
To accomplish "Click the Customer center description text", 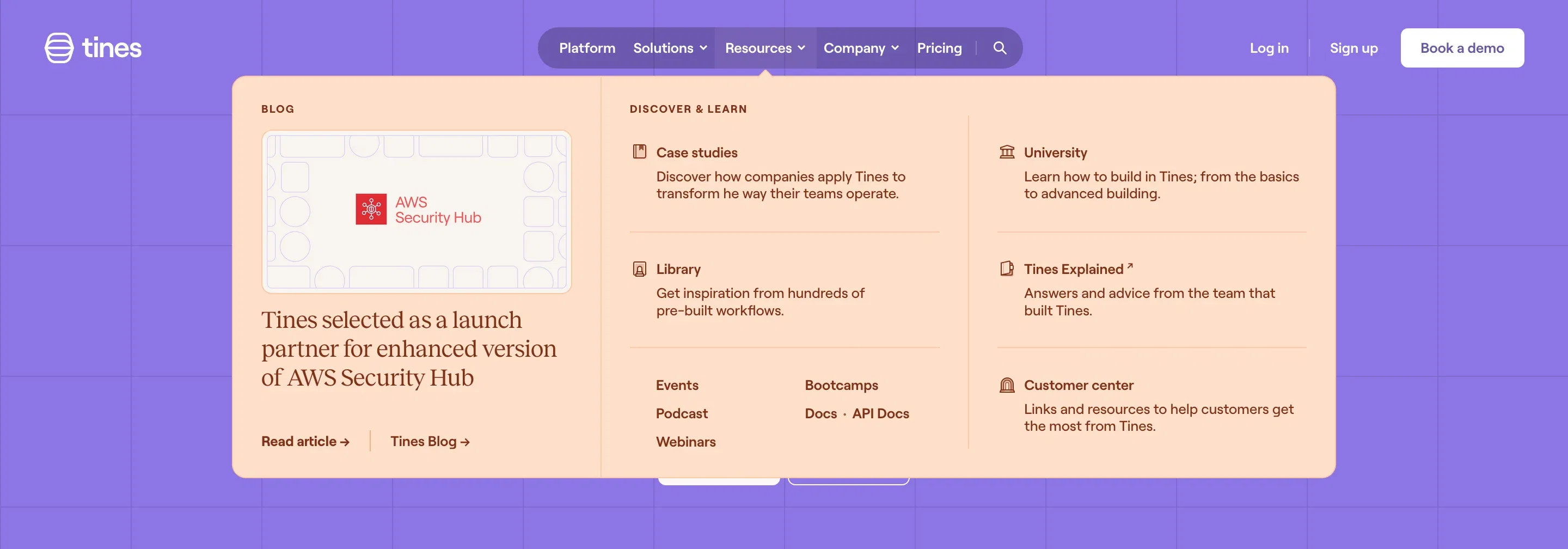I will point(1159,418).
